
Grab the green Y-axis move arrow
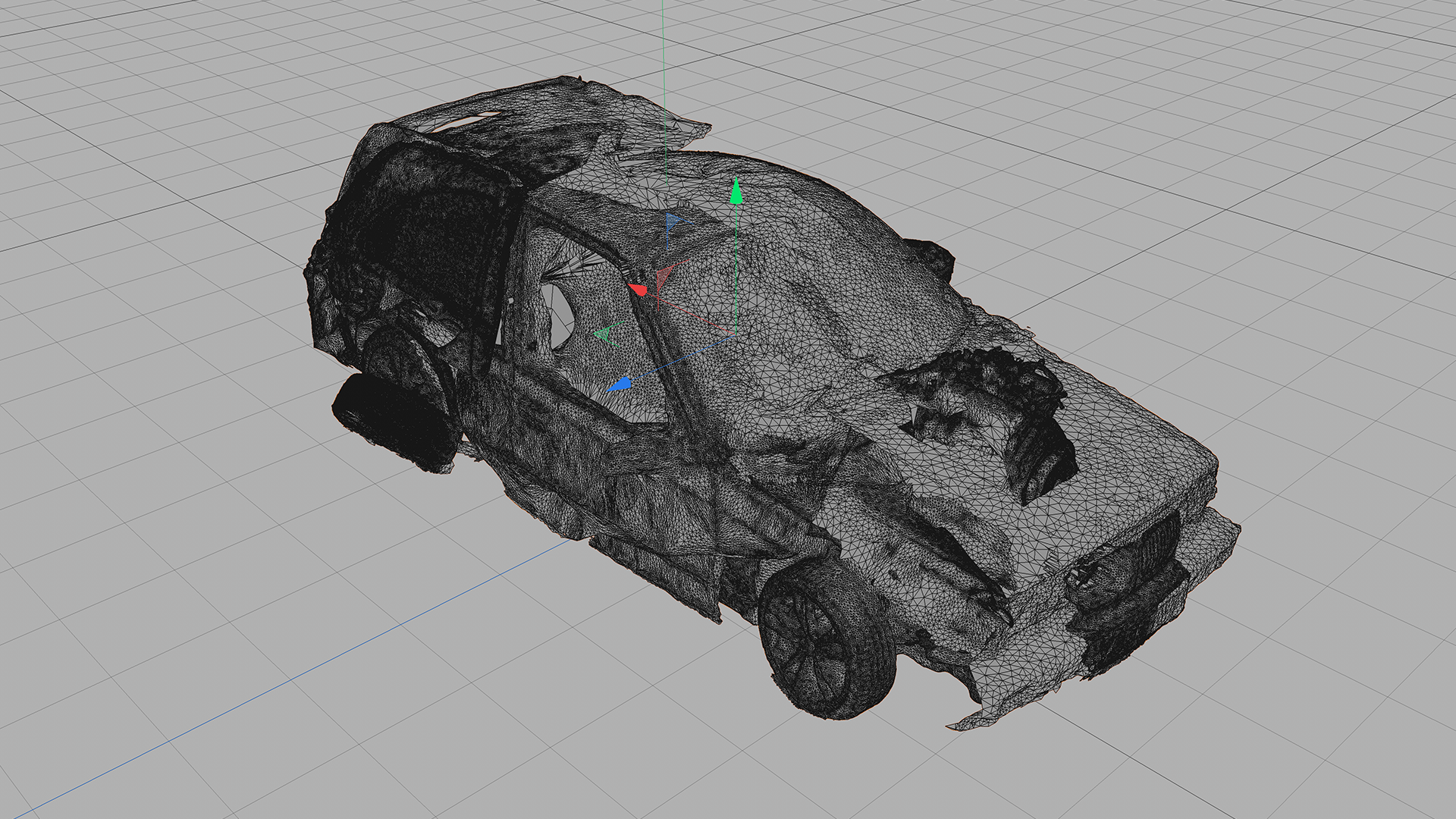tap(735, 191)
